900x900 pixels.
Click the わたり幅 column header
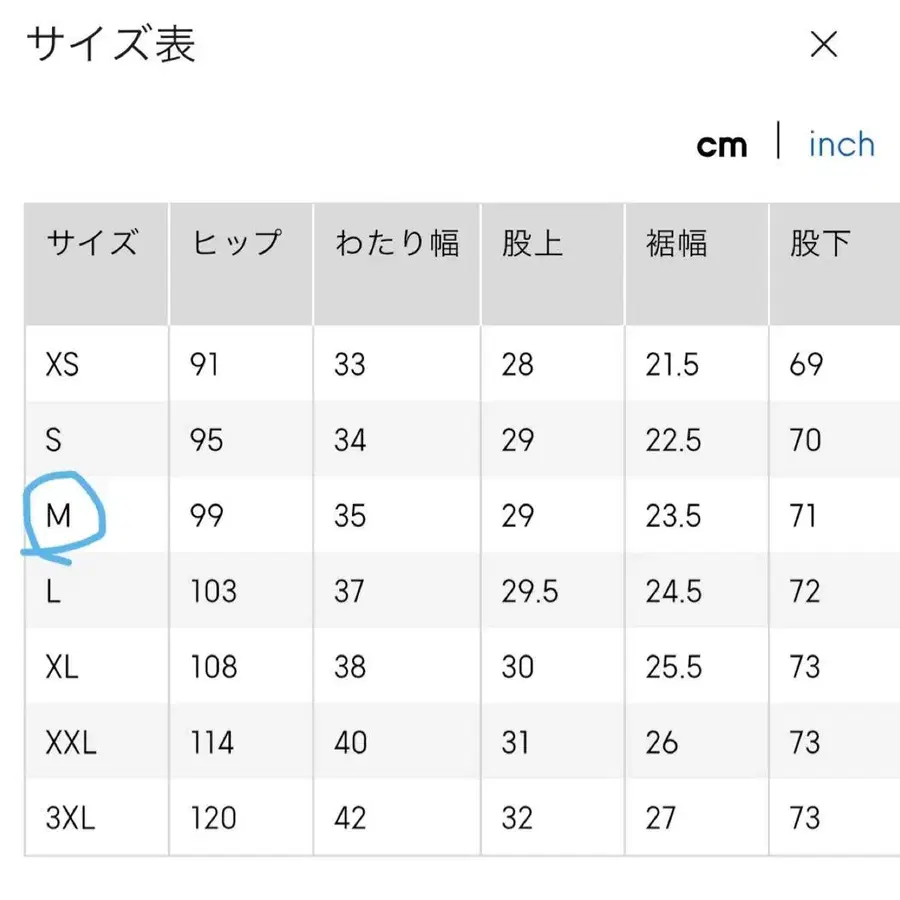(x=396, y=243)
